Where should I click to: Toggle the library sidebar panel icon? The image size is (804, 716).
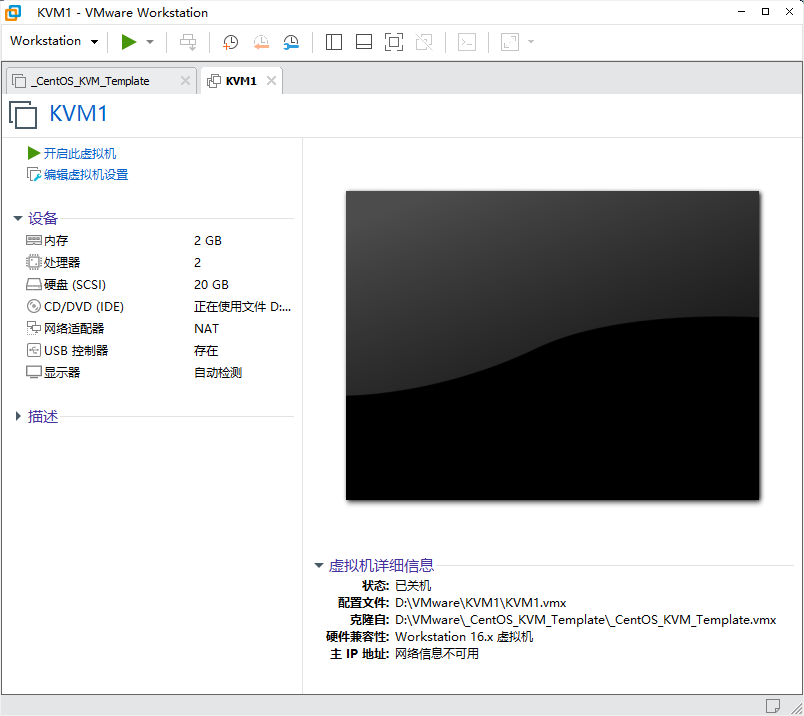tap(334, 42)
